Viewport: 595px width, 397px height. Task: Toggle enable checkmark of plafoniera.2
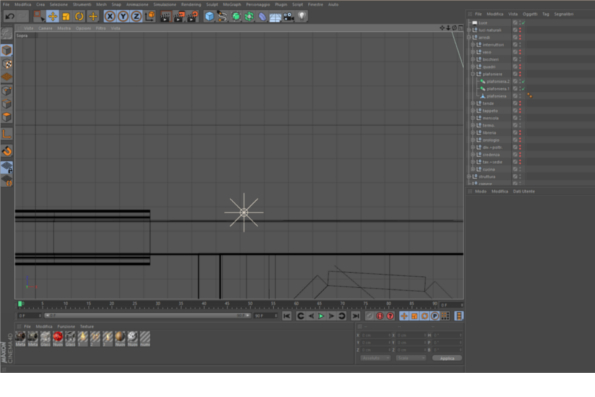(523, 82)
